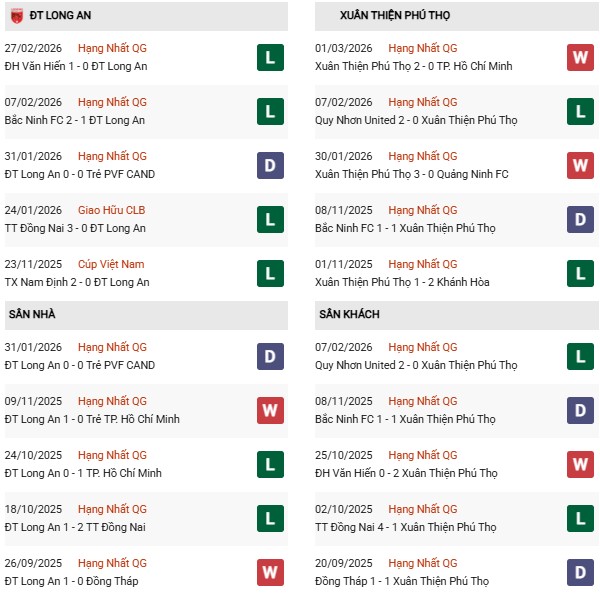Click the L badge for TT Đồng Nai 4-1 match
The image size is (600, 593).
coord(580,518)
